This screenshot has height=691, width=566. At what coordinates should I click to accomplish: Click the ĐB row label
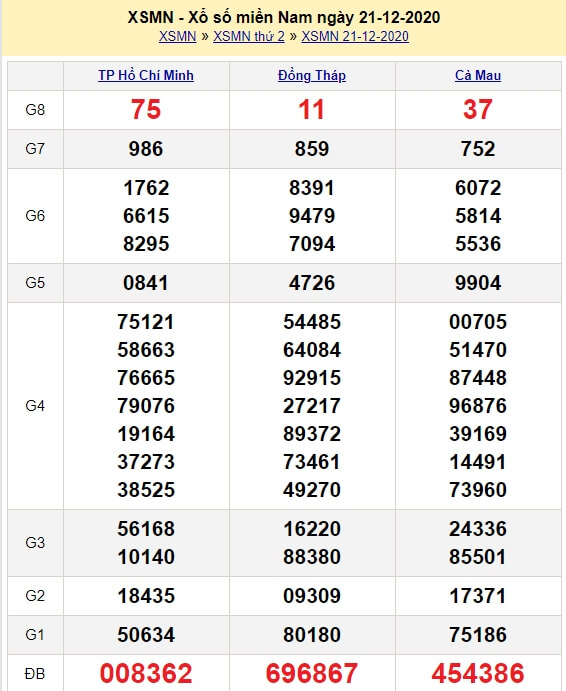pyautogui.click(x=35, y=673)
